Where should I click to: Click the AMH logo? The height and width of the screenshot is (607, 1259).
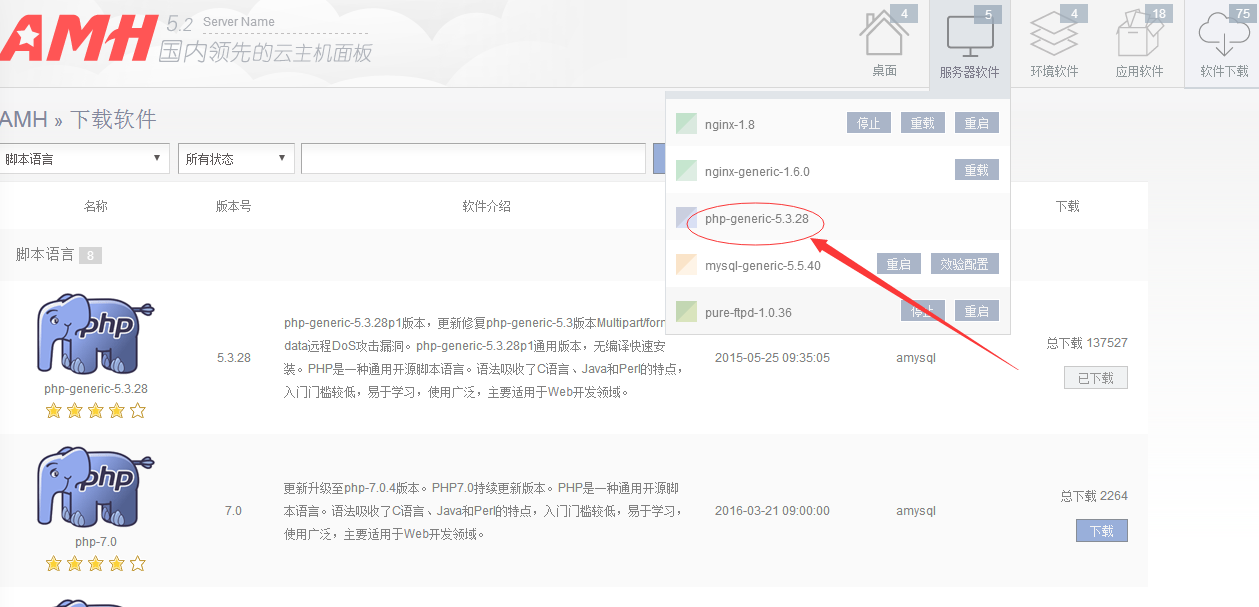[78, 38]
